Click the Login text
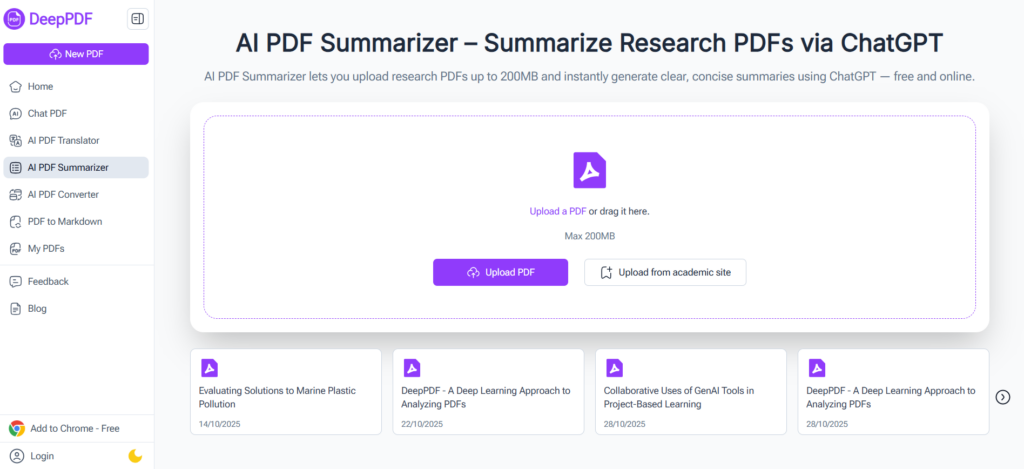The image size is (1024, 469). pos(42,456)
